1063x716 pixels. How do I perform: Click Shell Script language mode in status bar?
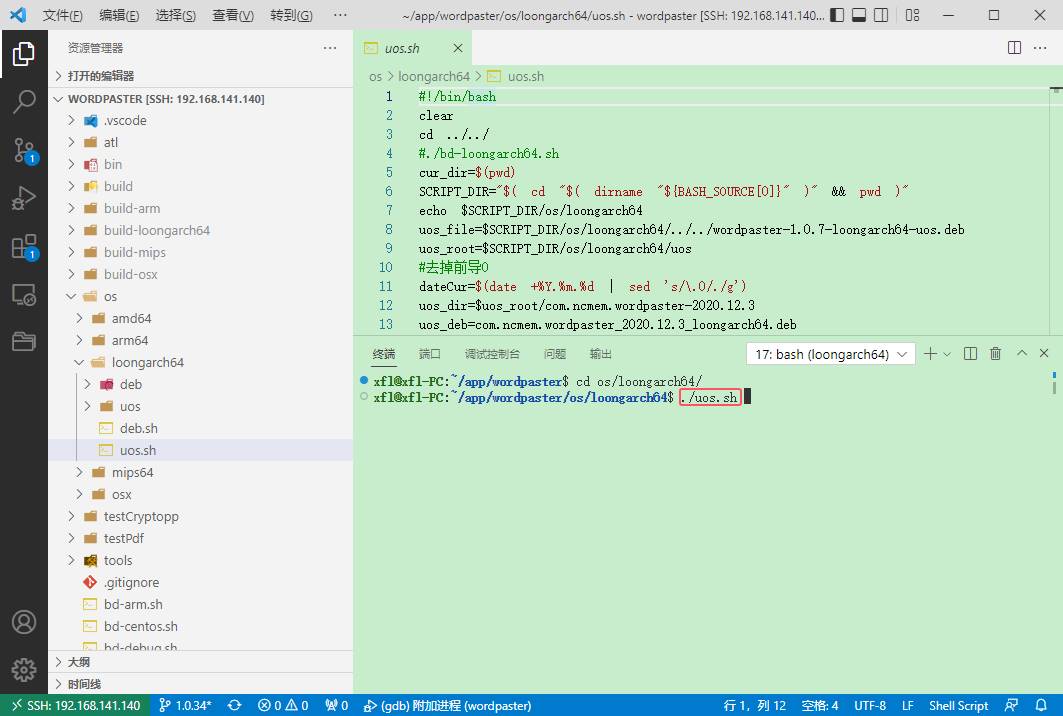pos(958,705)
